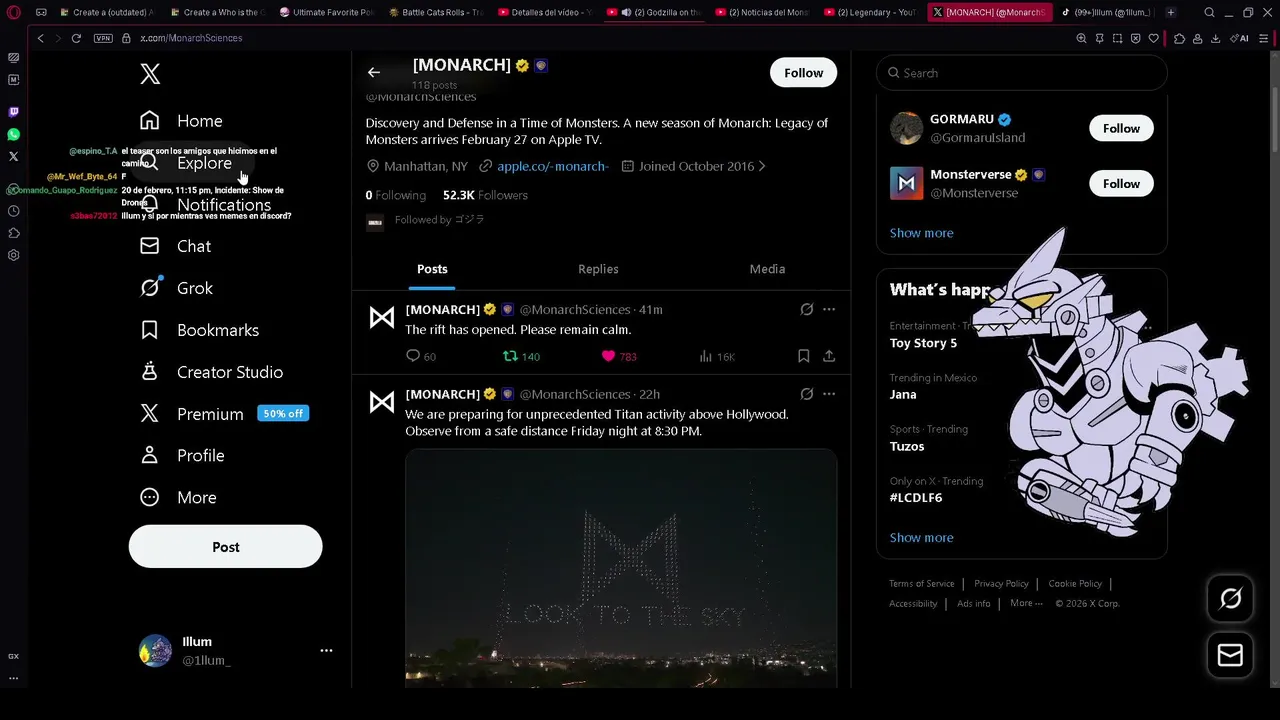Follow the MONARCH profile
Viewport: 1280px width, 720px height.
(803, 73)
